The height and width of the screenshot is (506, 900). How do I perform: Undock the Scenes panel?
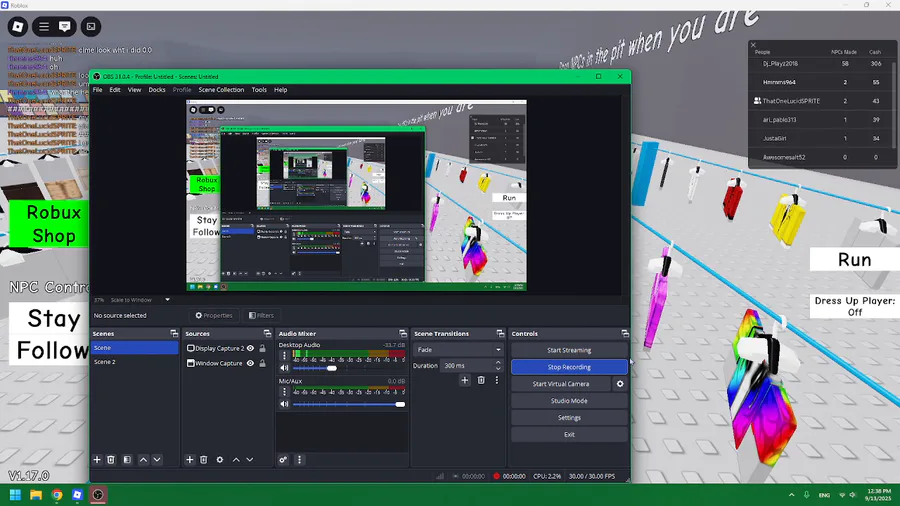(x=174, y=333)
